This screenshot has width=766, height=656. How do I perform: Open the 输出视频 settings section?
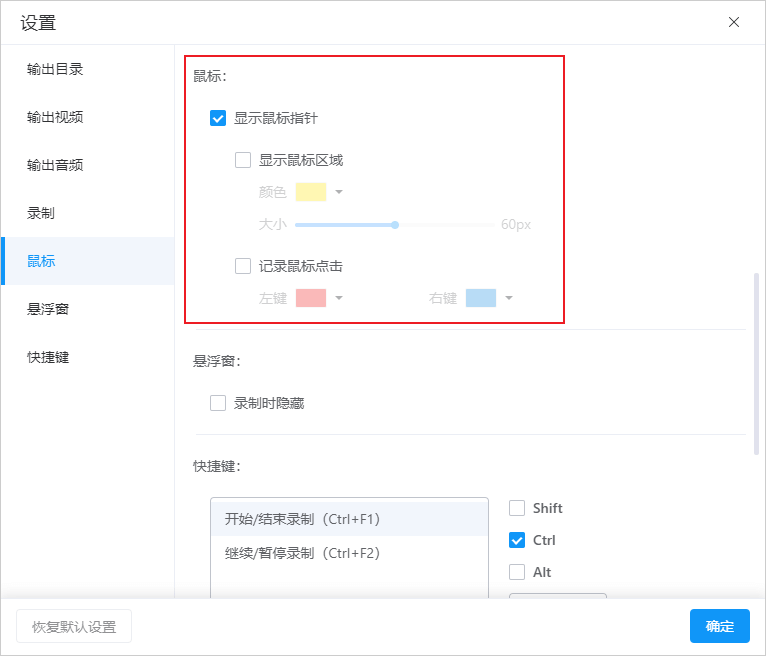[88, 117]
